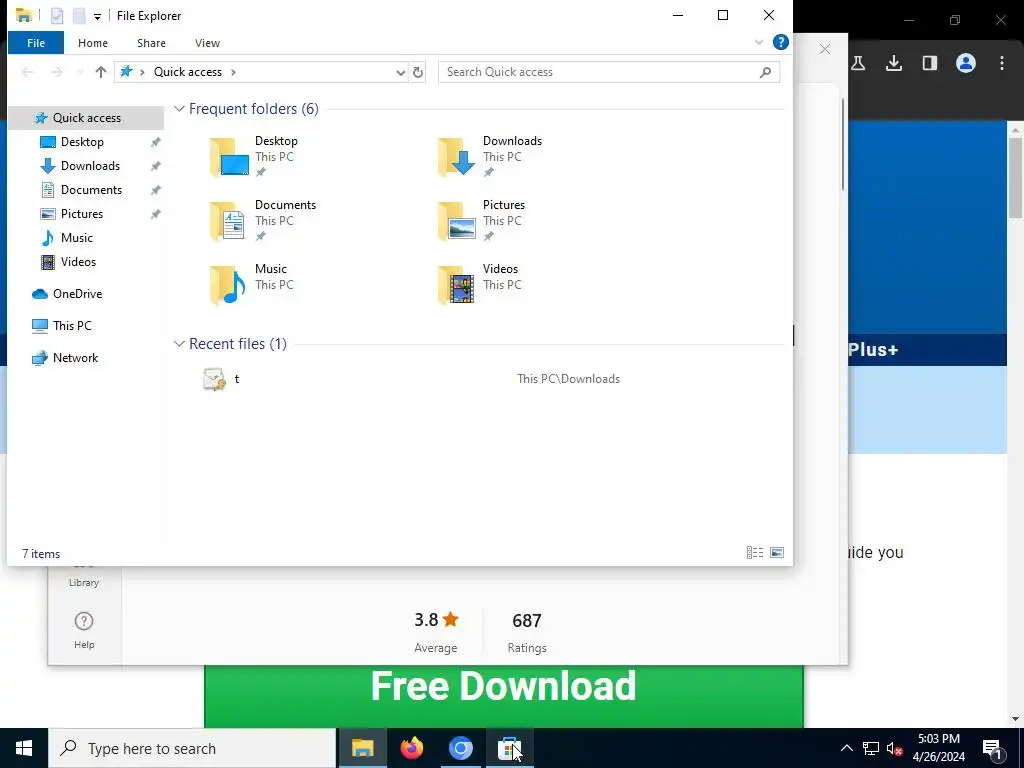Open recent locations dropdown arrow
The image size is (1024, 768).
point(80,72)
